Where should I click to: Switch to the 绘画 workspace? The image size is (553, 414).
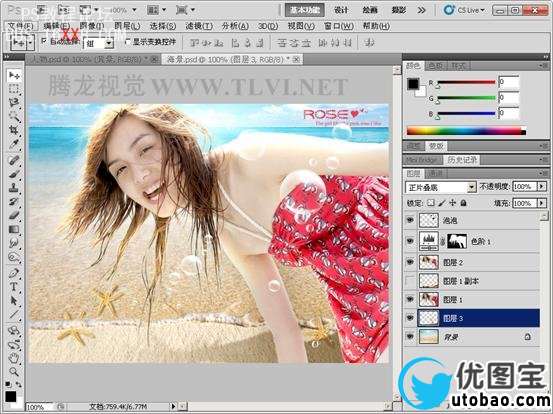click(x=370, y=10)
